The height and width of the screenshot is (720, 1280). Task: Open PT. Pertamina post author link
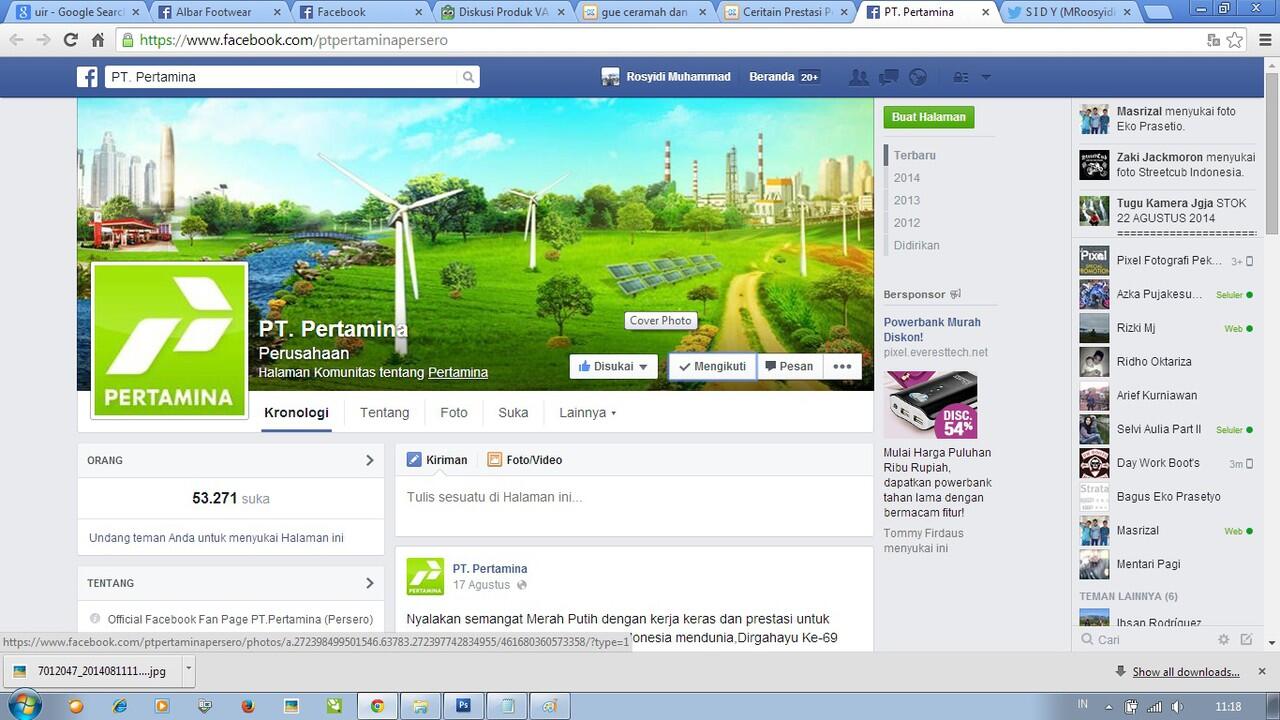(x=489, y=568)
